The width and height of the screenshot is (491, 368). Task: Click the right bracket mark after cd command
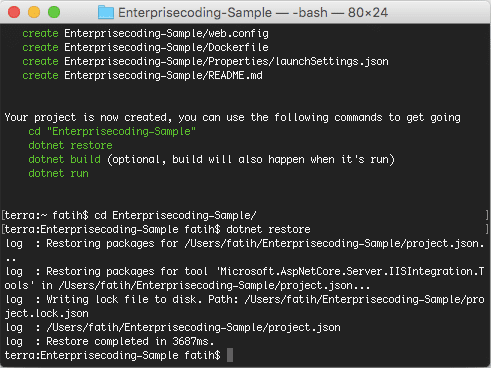[x=487, y=215]
